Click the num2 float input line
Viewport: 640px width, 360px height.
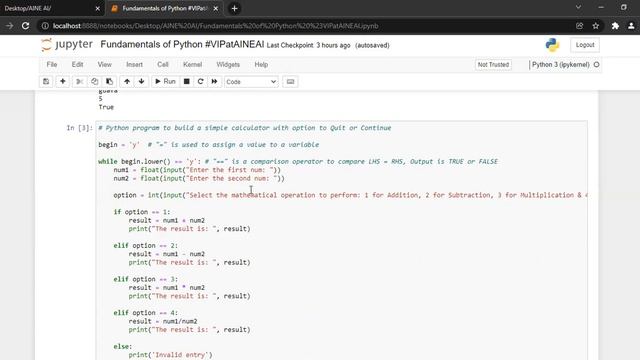point(199,178)
